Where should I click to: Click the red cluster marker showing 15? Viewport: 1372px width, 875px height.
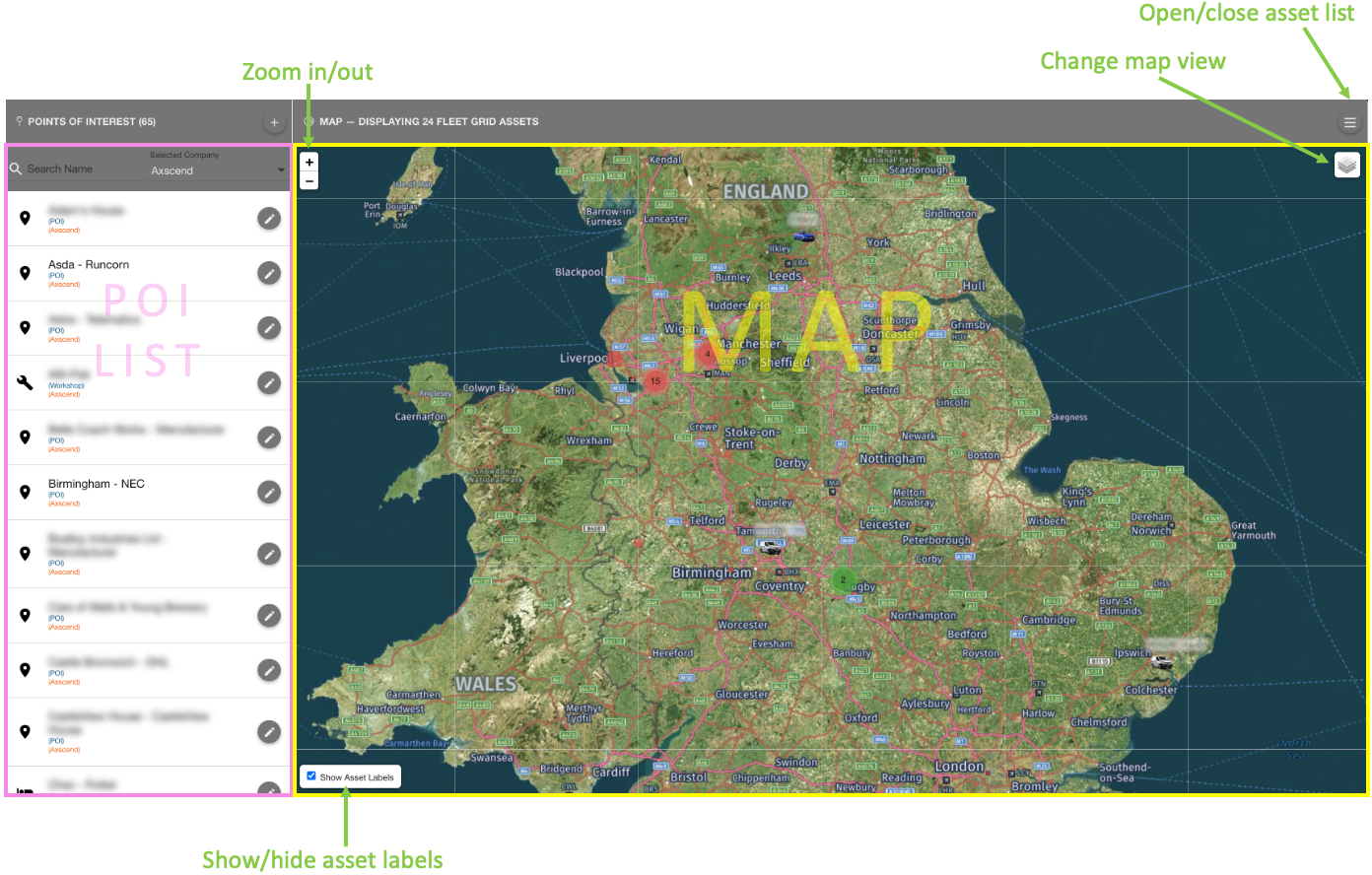[656, 382]
